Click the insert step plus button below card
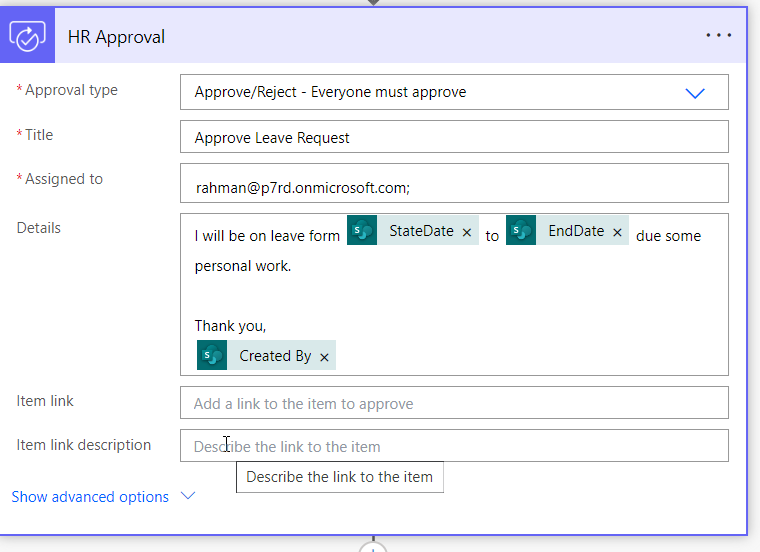760x552 pixels. click(x=373, y=548)
